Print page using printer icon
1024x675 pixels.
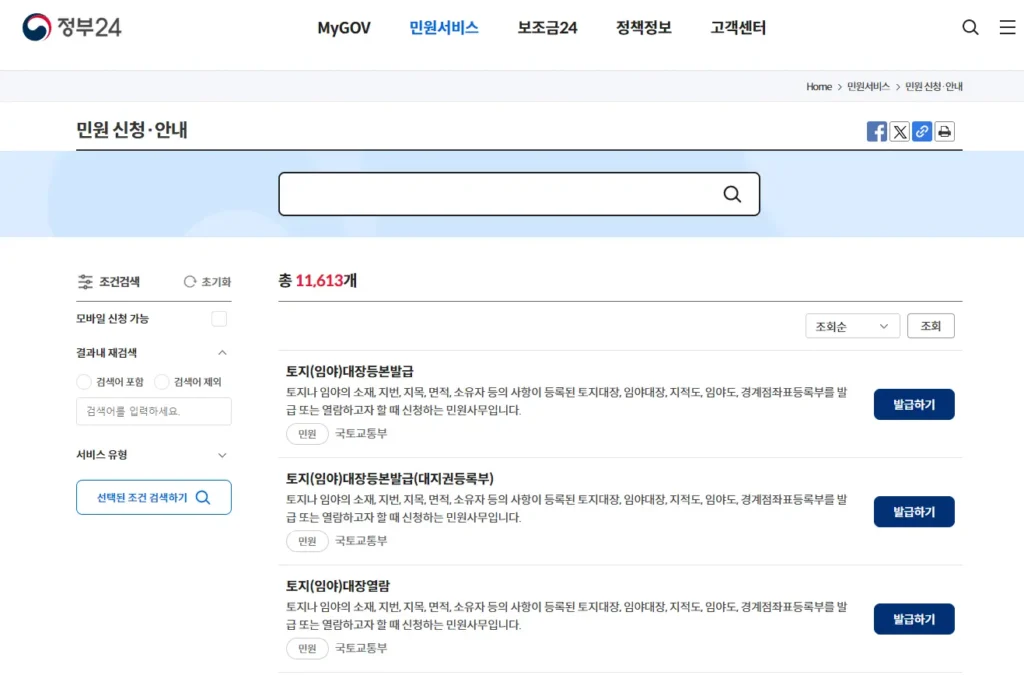(x=944, y=131)
